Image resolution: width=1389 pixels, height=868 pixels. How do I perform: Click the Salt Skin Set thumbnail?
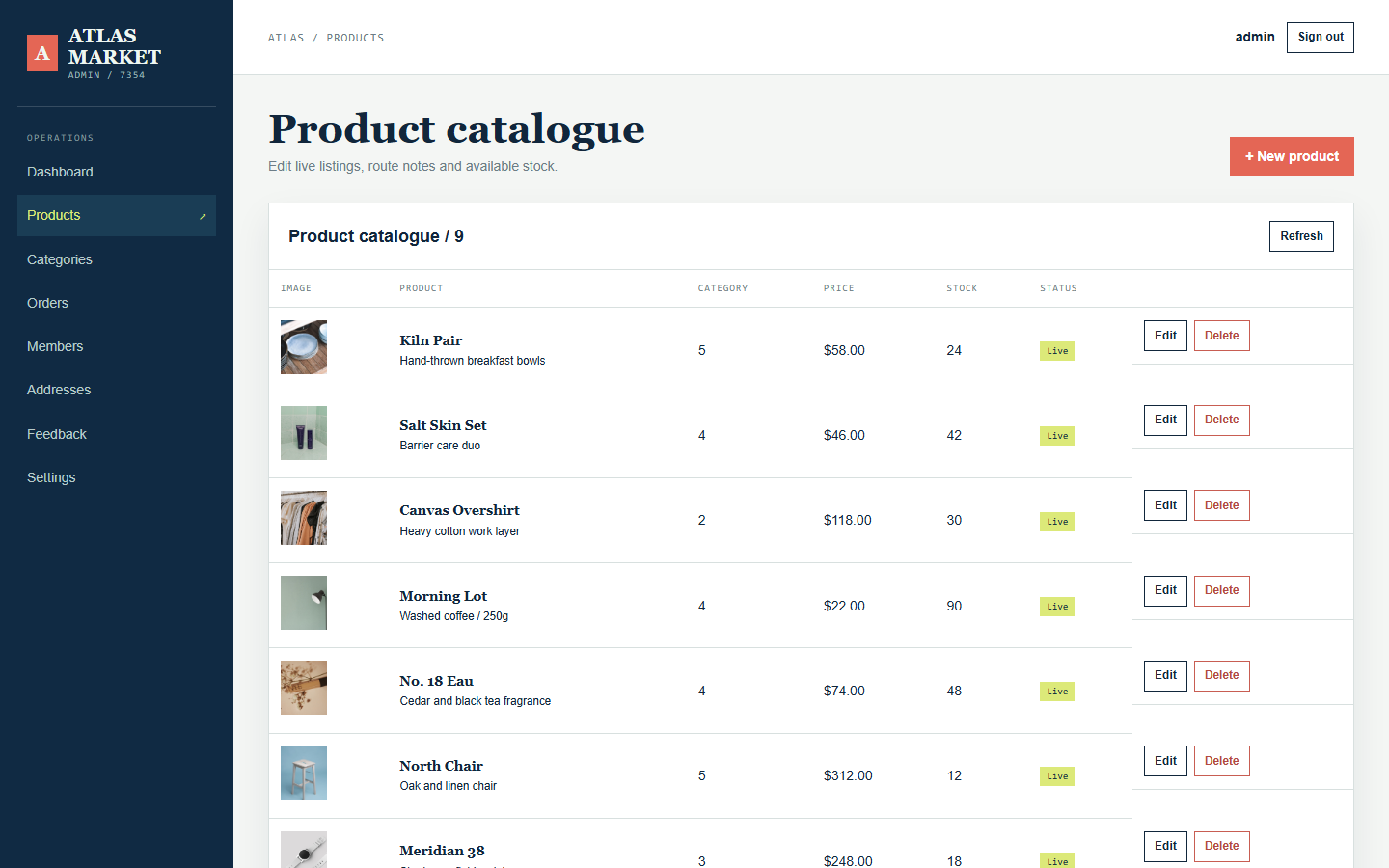tap(304, 433)
